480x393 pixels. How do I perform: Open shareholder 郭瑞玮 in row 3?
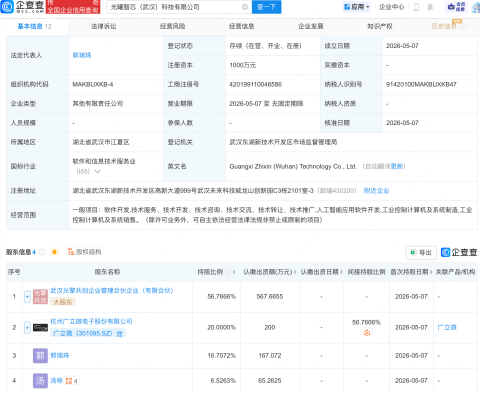tap(59, 355)
